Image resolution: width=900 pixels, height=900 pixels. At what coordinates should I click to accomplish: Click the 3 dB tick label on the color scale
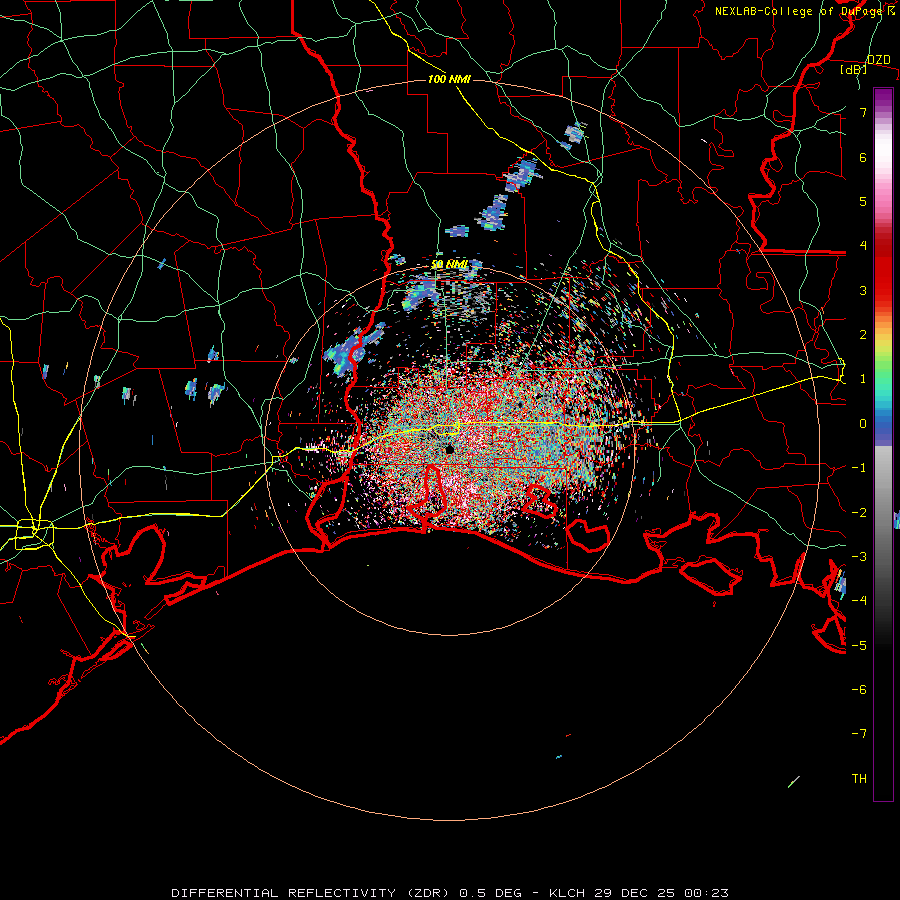(863, 290)
